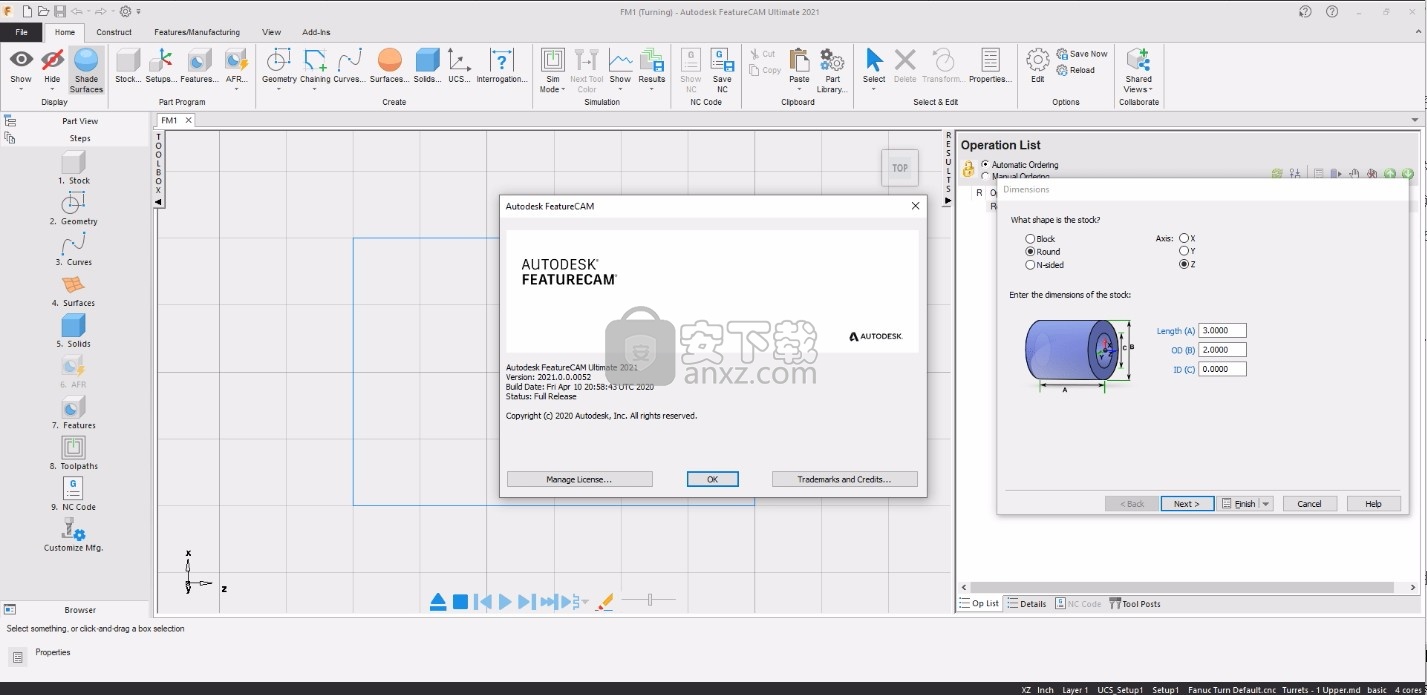Click the TOP view cube face
The width and height of the screenshot is (1427, 695).
coord(900,168)
